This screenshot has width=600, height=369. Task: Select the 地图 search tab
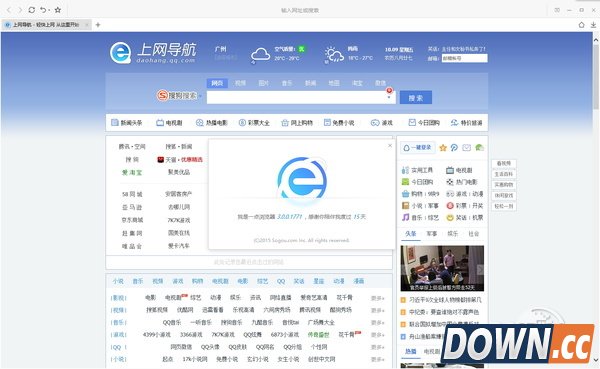pyautogui.click(x=334, y=83)
